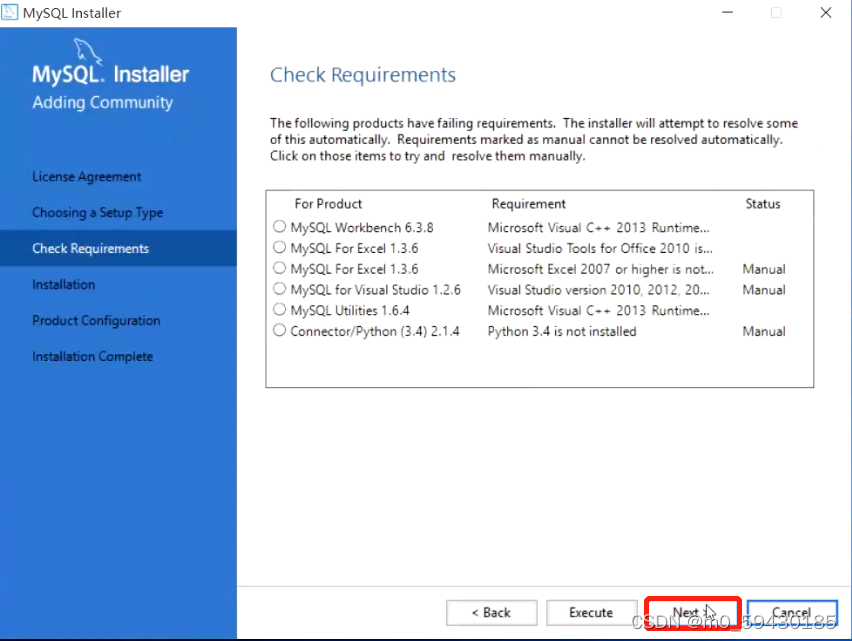Click 'Python 3.4 is not installed' requirement

pyautogui.click(x=562, y=331)
